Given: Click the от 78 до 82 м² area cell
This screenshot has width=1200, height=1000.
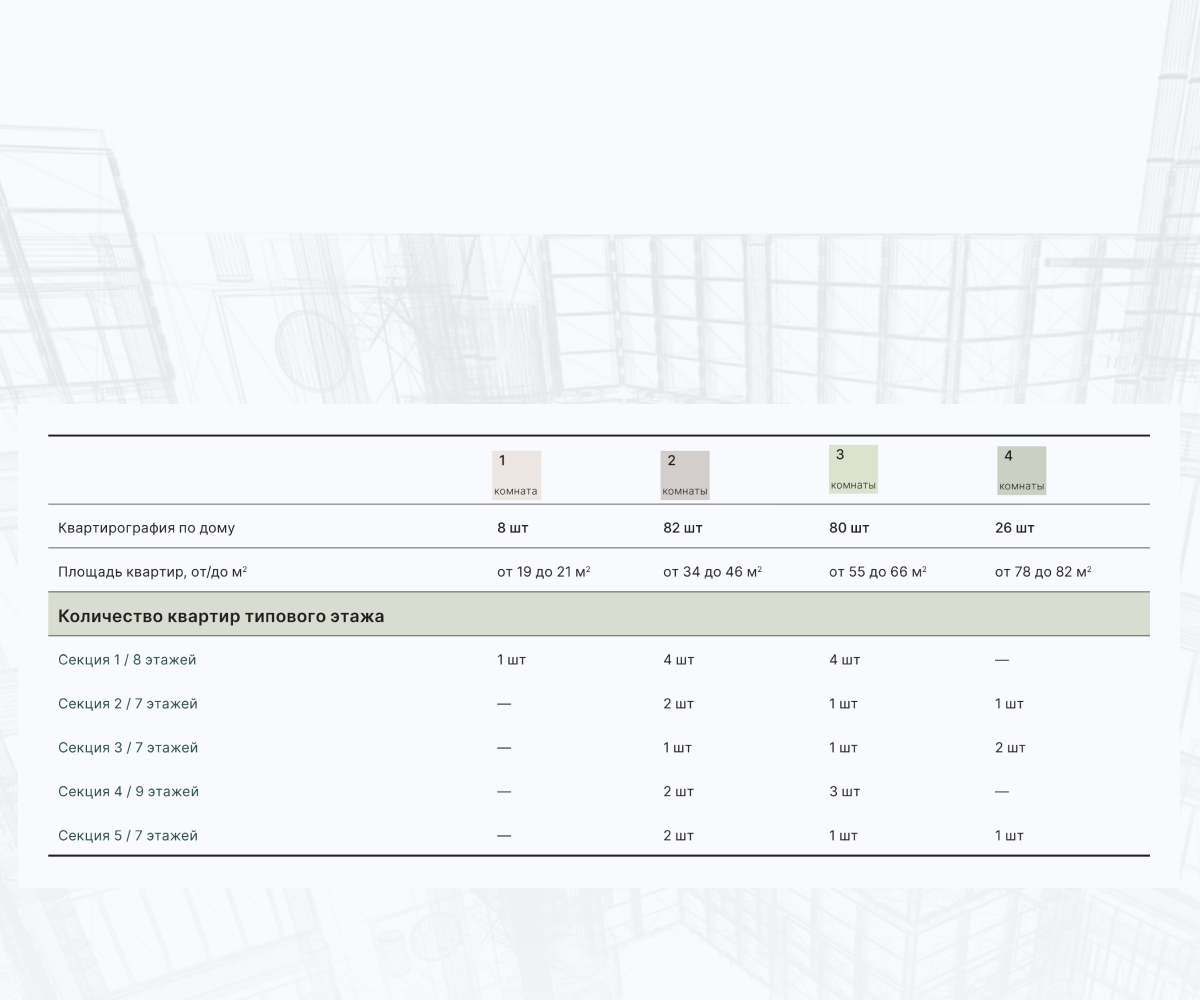Looking at the screenshot, I should pos(1043,572).
